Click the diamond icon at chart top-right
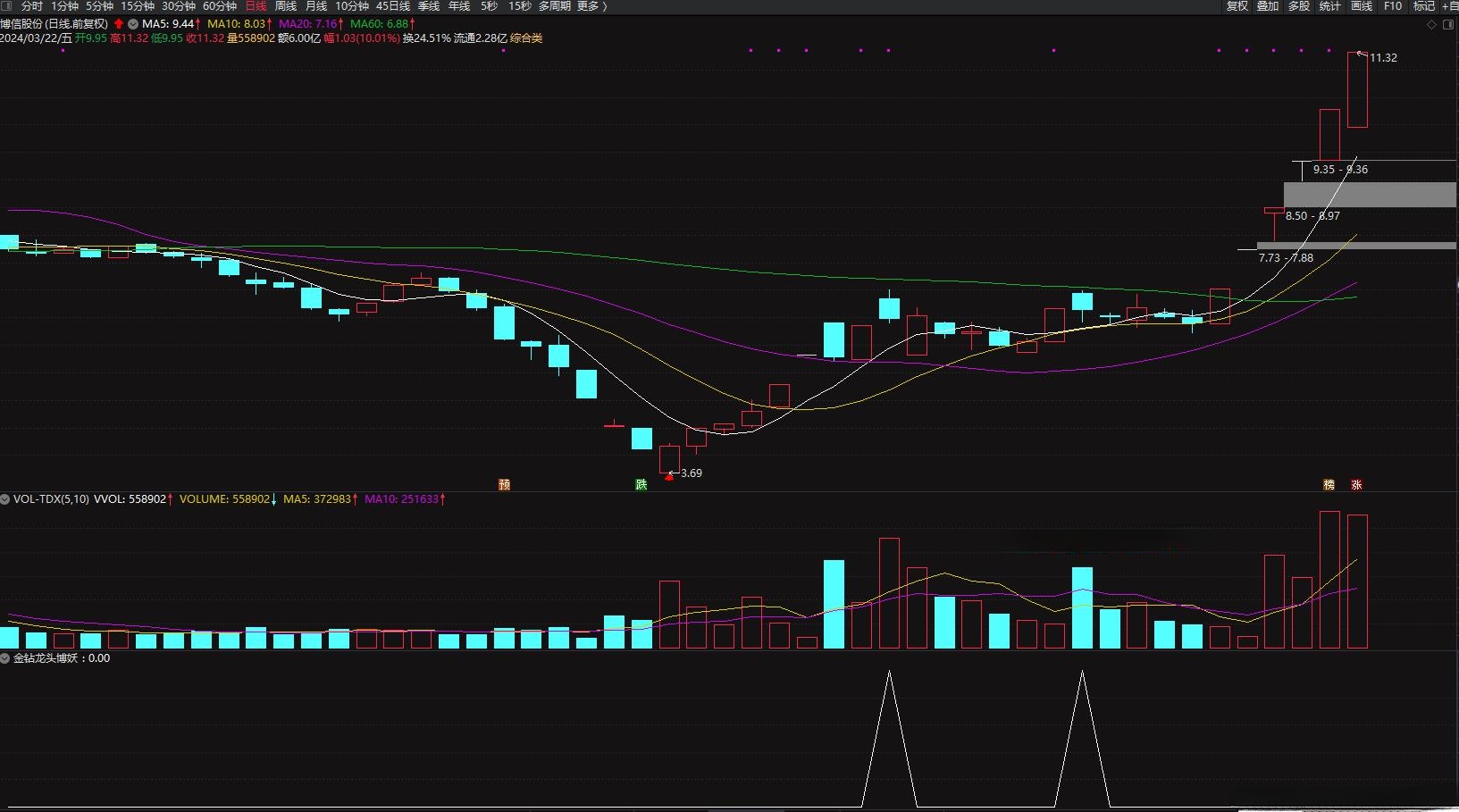This screenshot has width=1459, height=812. tap(1431, 24)
